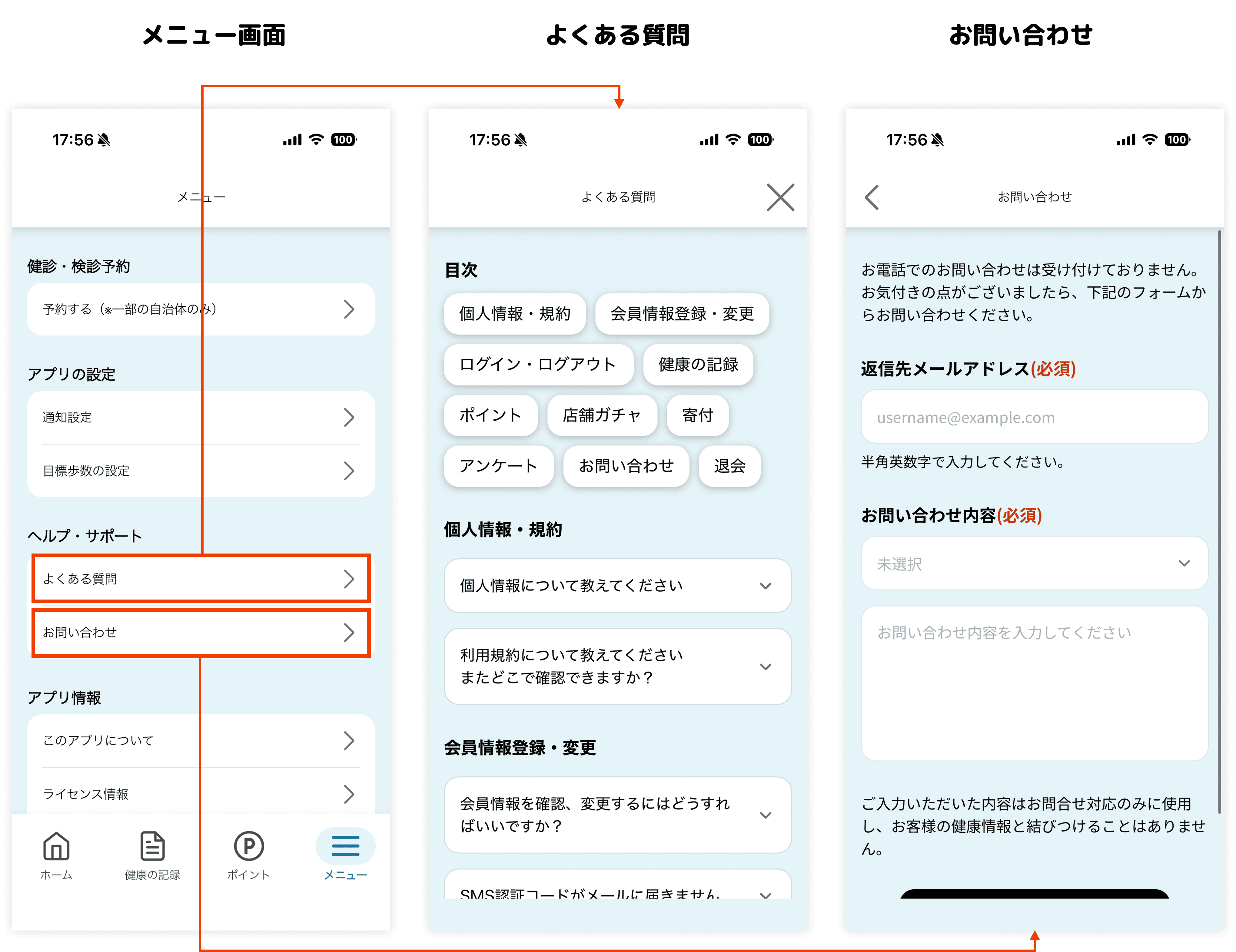Viewport: 1236px width, 952px height.
Task: Jump to 退会 FAQ chip
Action: 729,466
